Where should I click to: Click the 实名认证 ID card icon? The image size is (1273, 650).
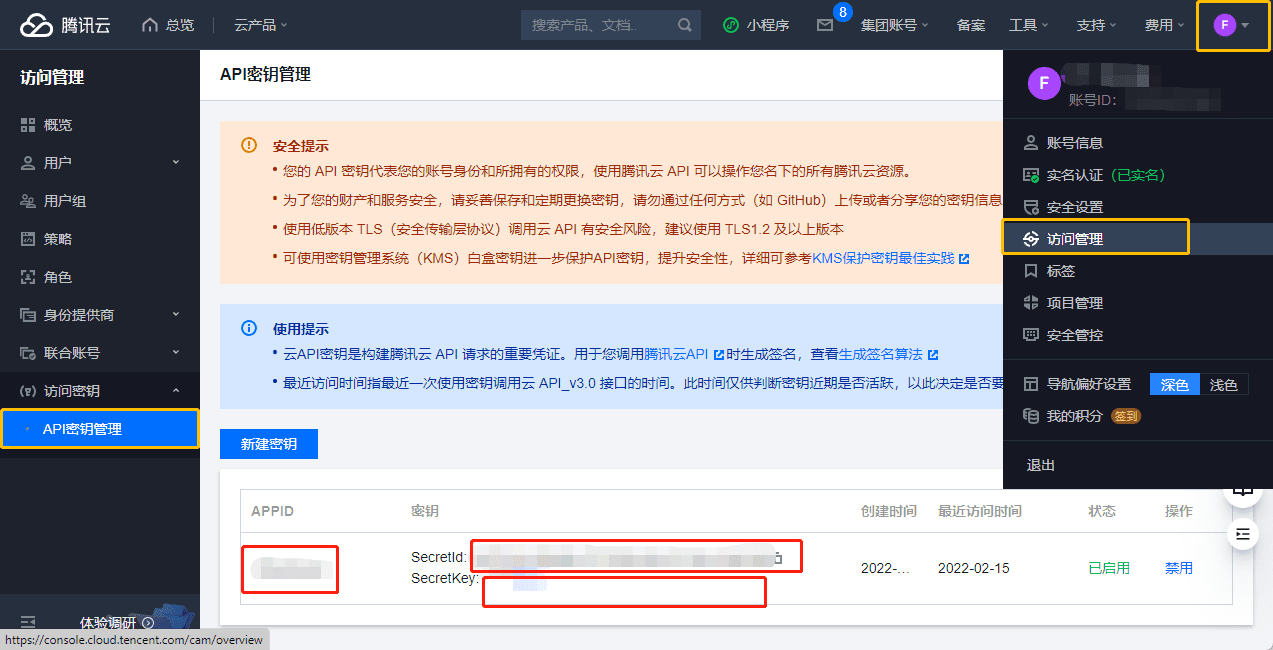coord(1031,175)
